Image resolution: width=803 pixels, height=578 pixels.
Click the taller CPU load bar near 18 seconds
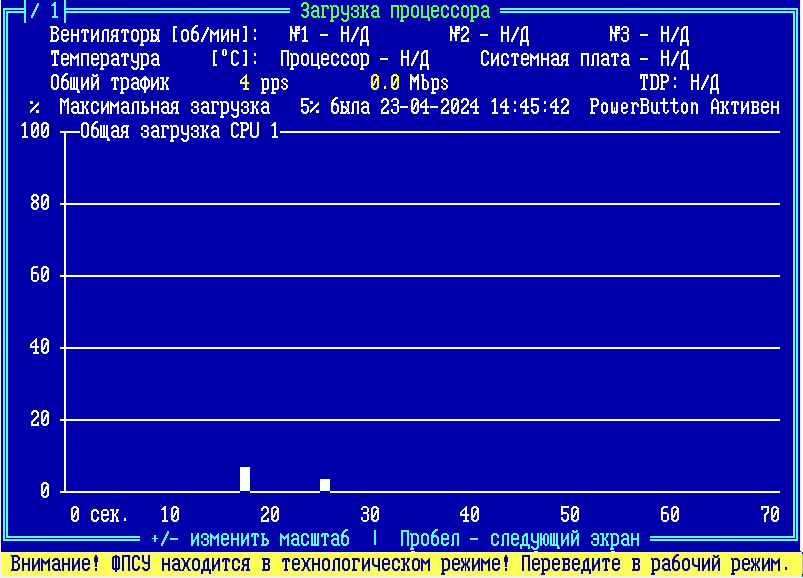tap(245, 479)
